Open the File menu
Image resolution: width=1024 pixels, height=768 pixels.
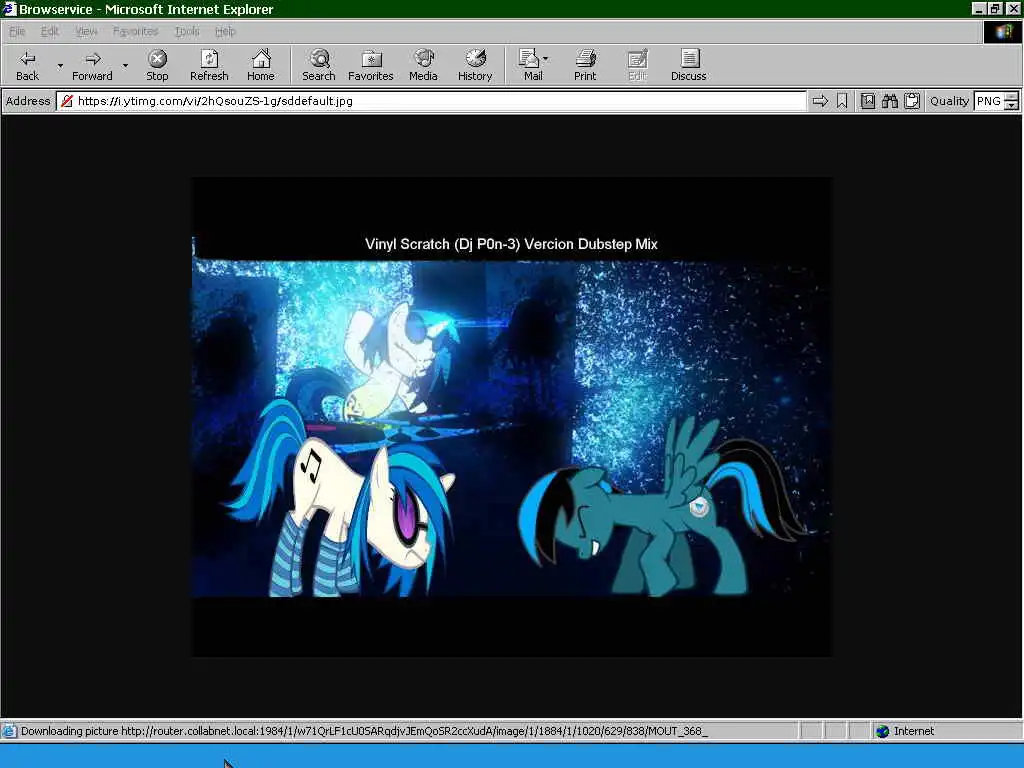point(17,31)
